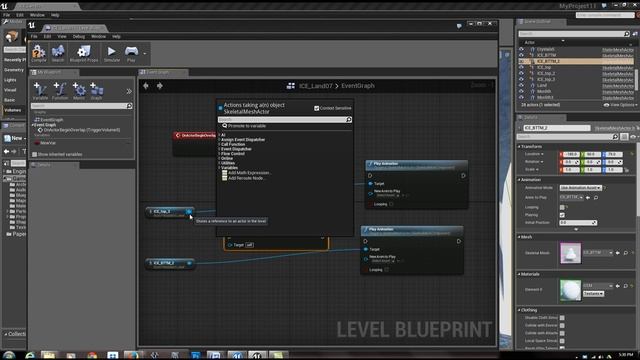Add a new Macro
Screen dimensions: 640x360
(79, 91)
